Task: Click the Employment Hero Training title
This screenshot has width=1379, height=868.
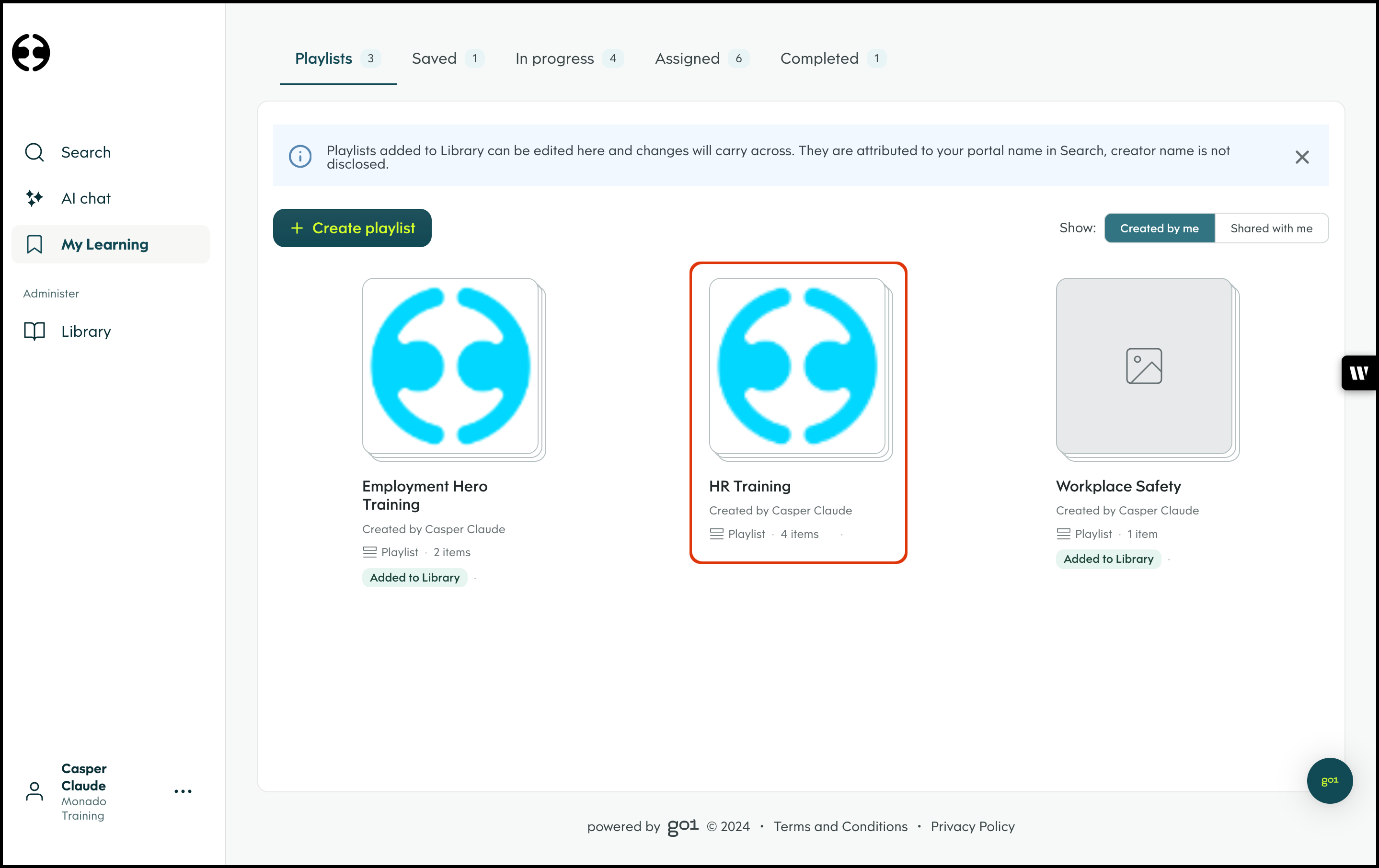Action: point(425,495)
